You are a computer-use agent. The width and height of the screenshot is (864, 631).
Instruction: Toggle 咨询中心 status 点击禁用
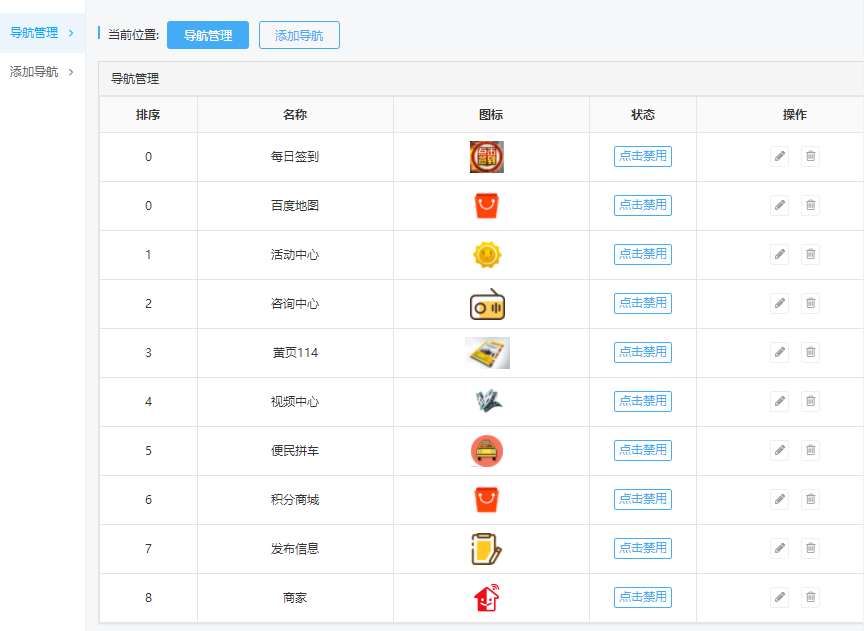pos(642,304)
